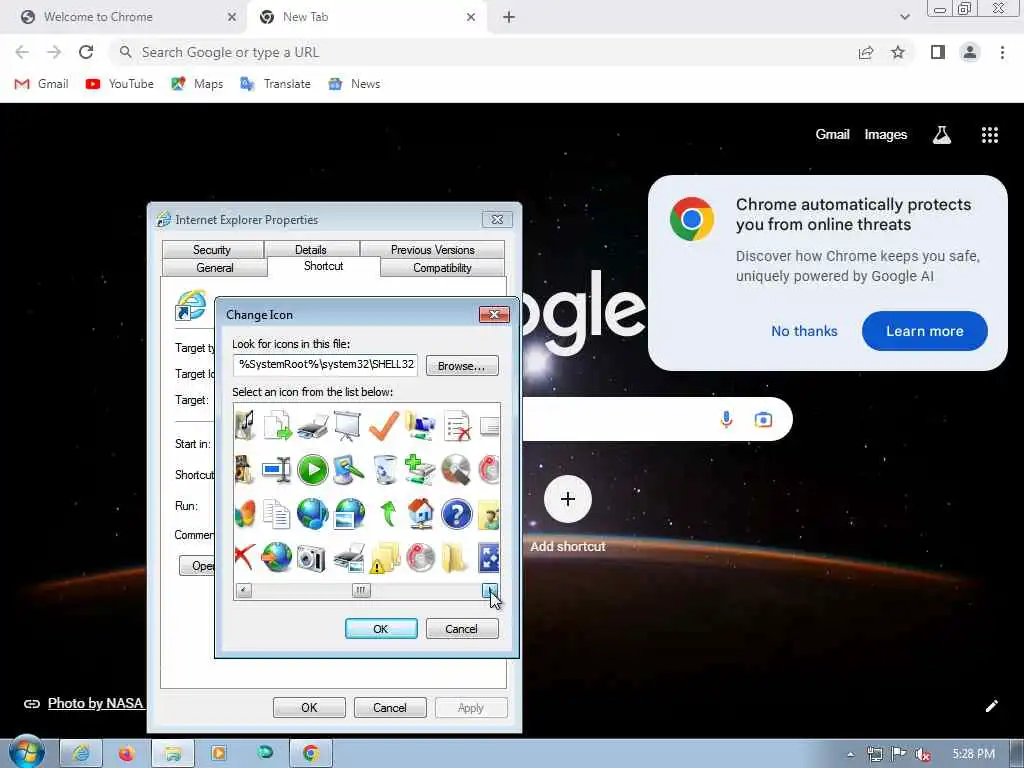
Task: Reload the page in Chrome
Action: (86, 52)
